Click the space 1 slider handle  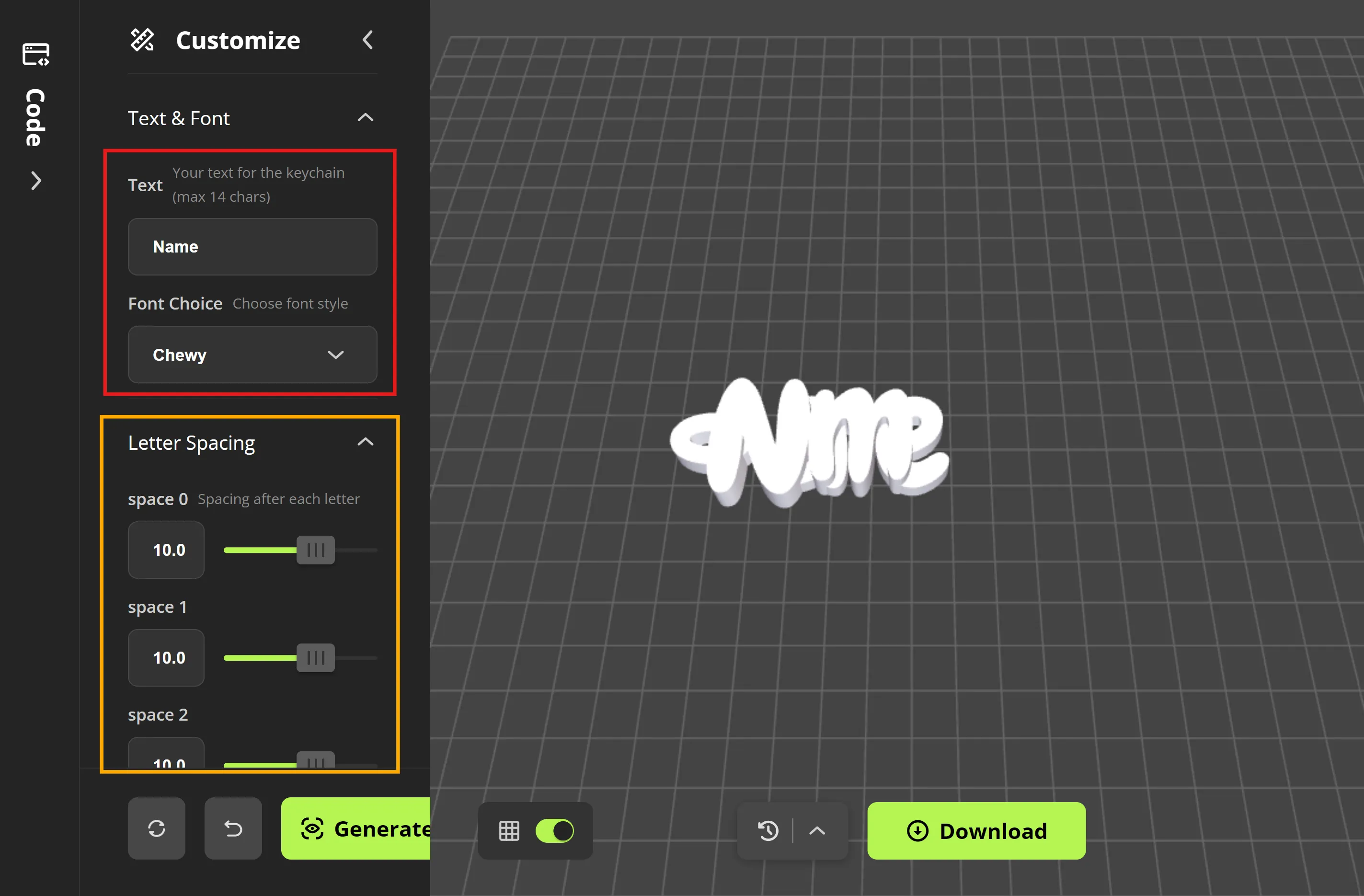tap(315, 657)
